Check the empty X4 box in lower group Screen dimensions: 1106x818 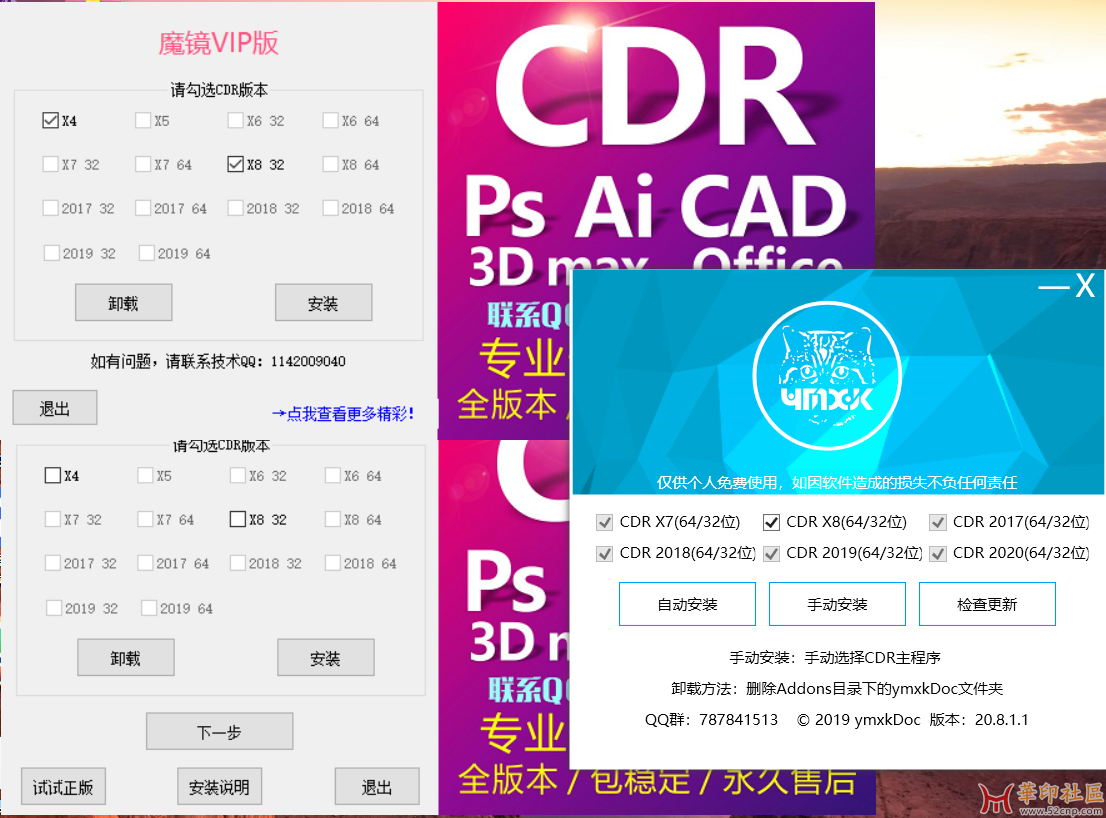[52, 475]
